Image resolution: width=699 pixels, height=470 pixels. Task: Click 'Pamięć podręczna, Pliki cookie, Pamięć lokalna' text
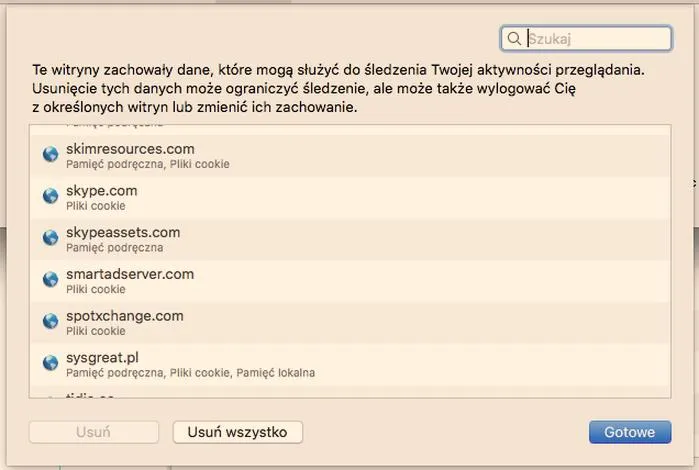click(x=190, y=373)
